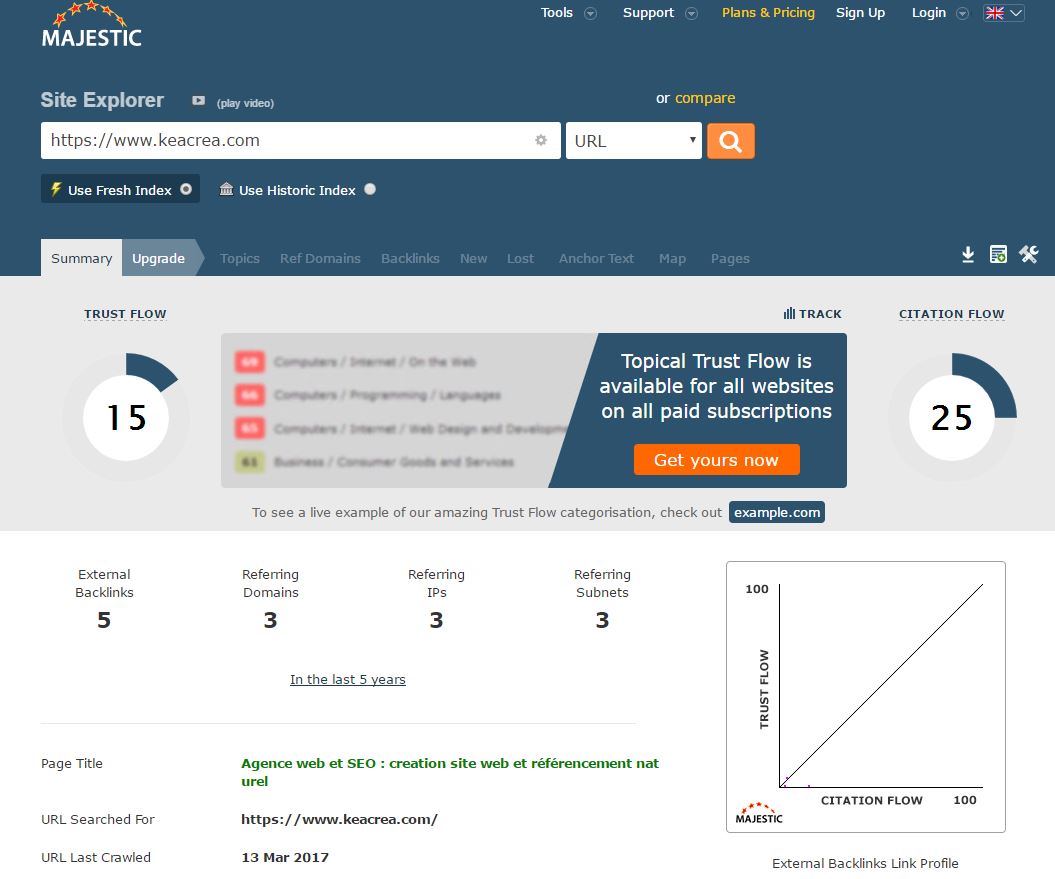Open the tools wrench icon
The width and height of the screenshot is (1055, 879).
tap(1028, 254)
